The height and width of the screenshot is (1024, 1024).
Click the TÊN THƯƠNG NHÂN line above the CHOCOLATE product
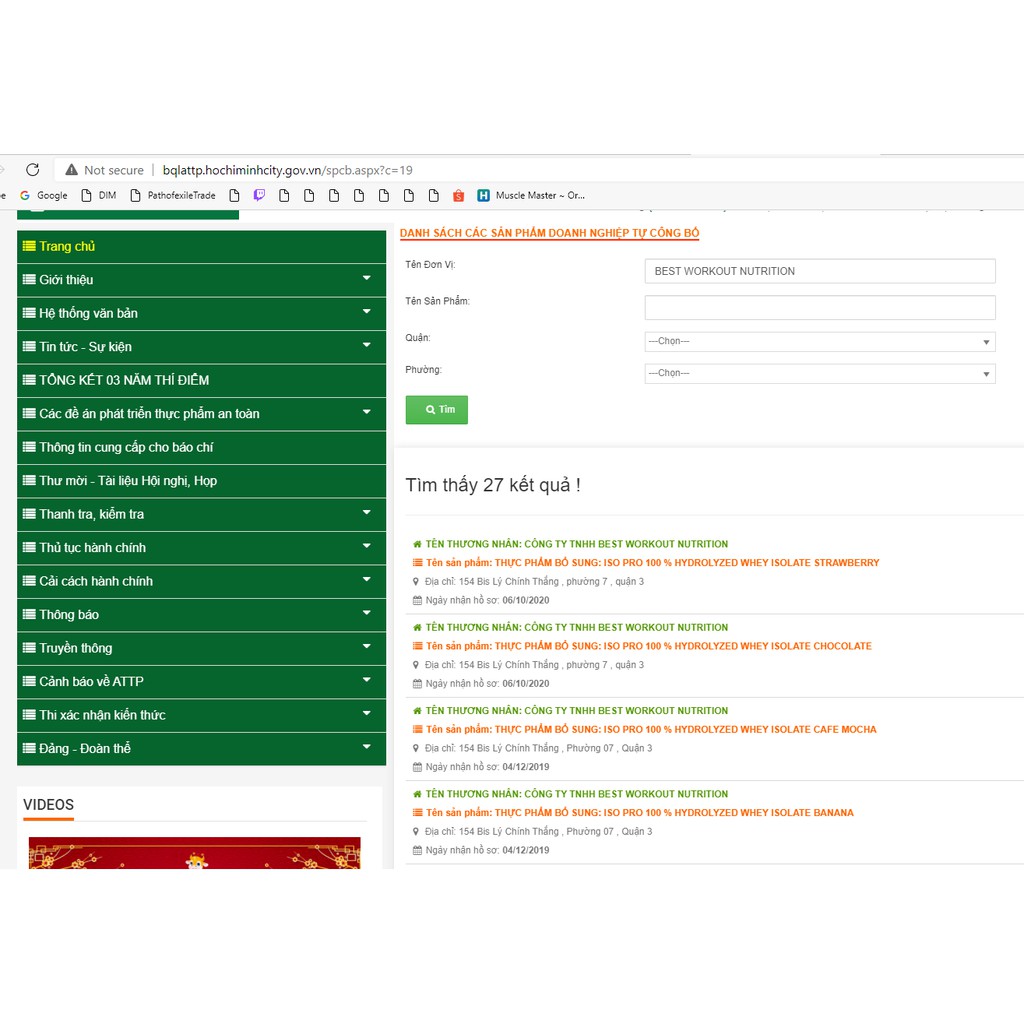tap(577, 628)
